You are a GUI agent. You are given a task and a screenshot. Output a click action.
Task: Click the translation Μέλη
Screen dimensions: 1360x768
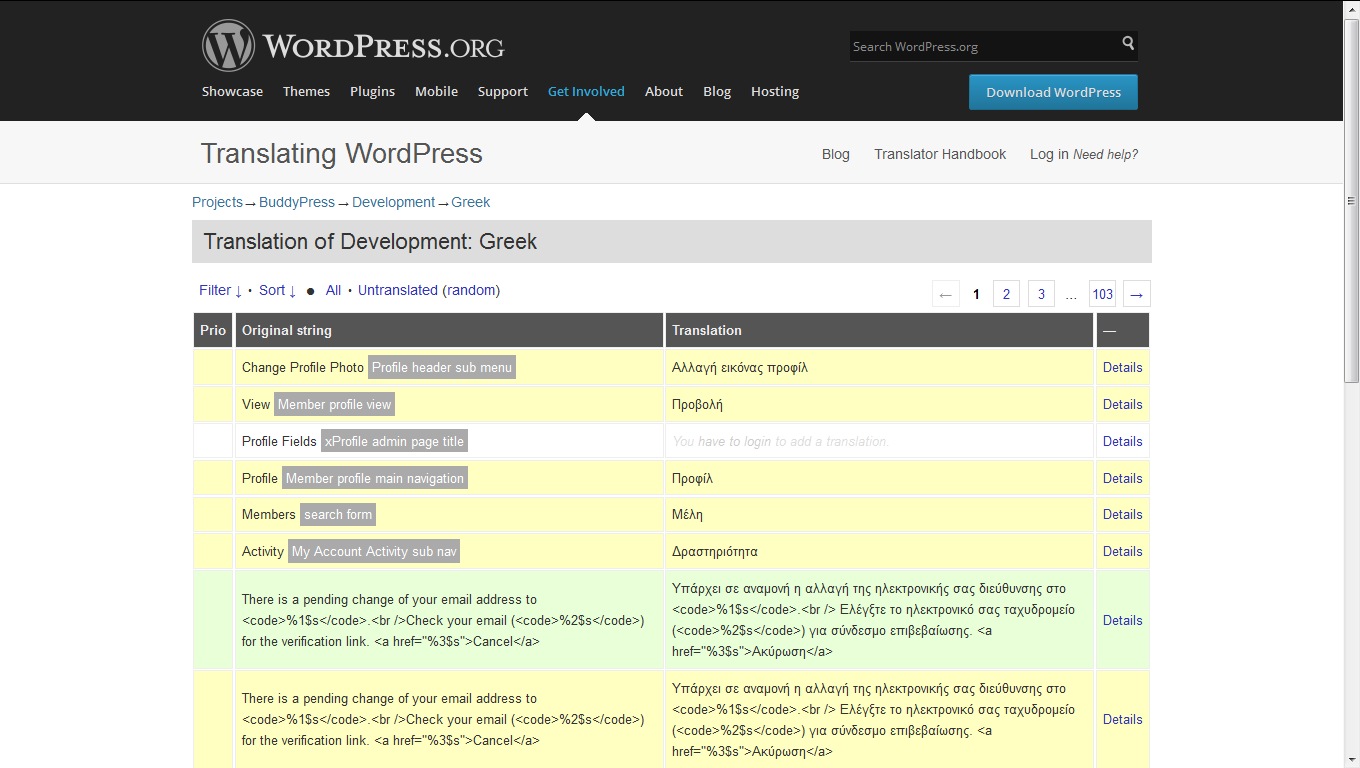click(687, 514)
